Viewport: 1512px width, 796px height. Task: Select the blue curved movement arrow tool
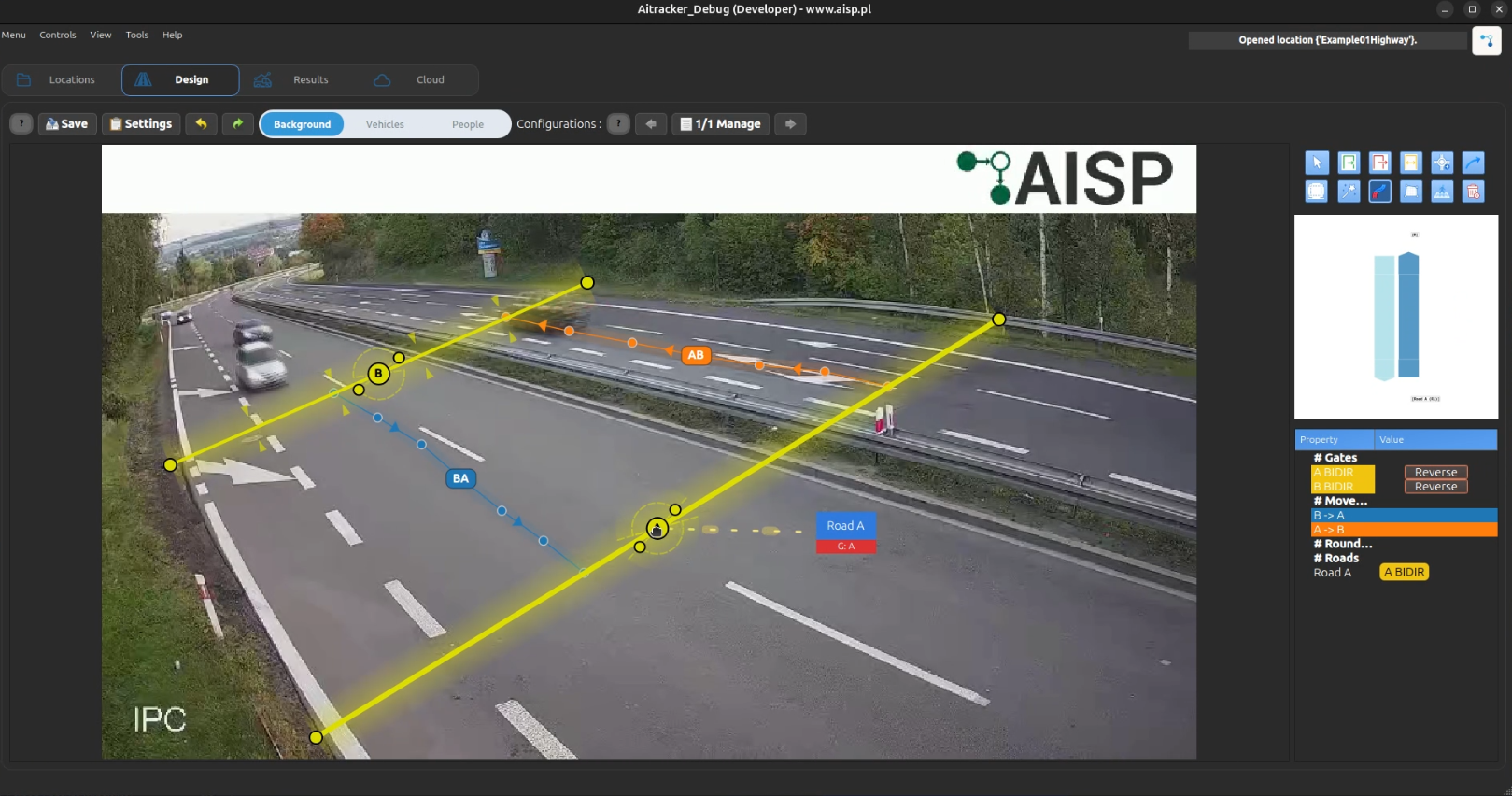(x=1473, y=163)
